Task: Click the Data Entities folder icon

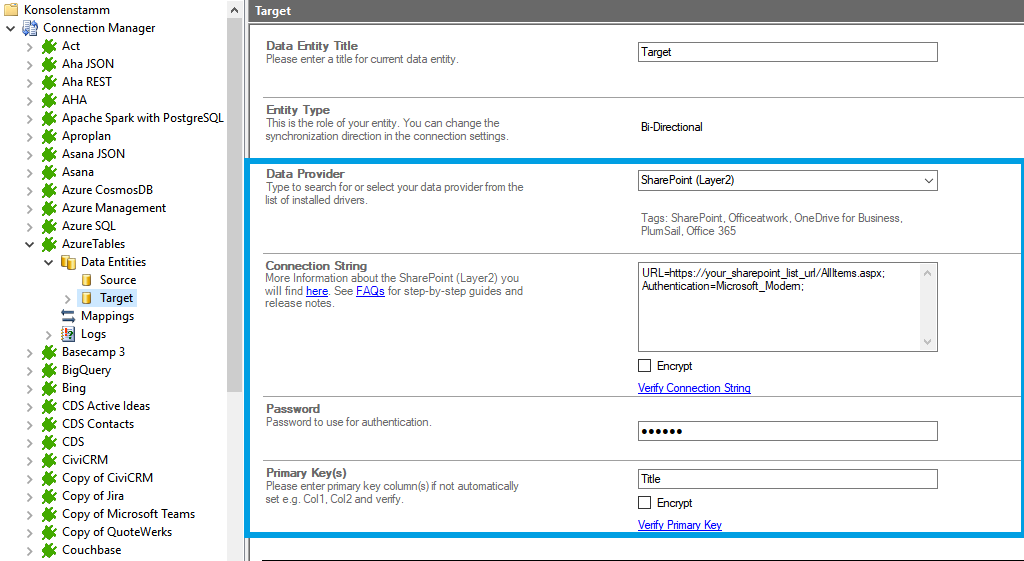Action: (68, 262)
